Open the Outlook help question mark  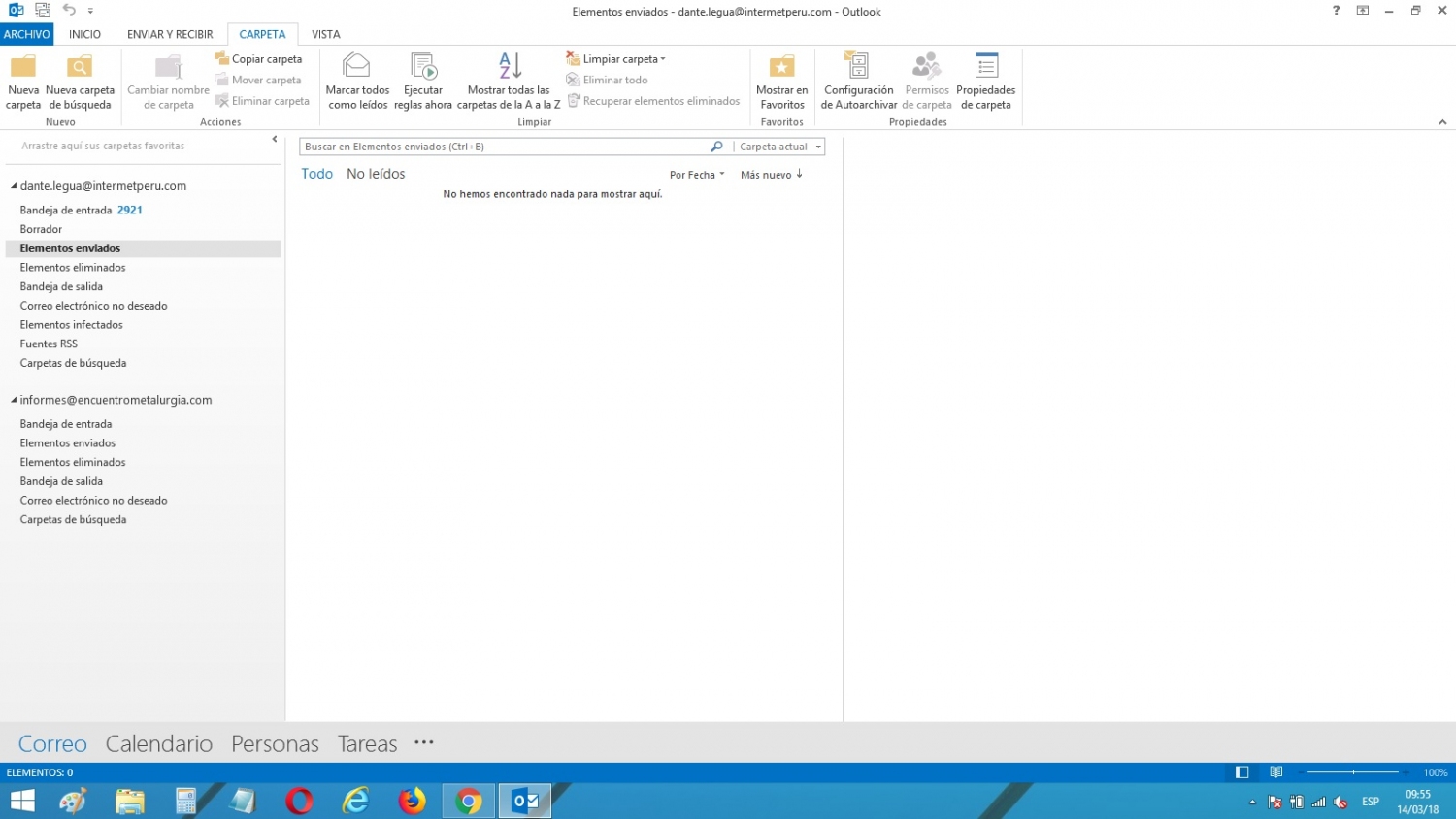[1337, 11]
